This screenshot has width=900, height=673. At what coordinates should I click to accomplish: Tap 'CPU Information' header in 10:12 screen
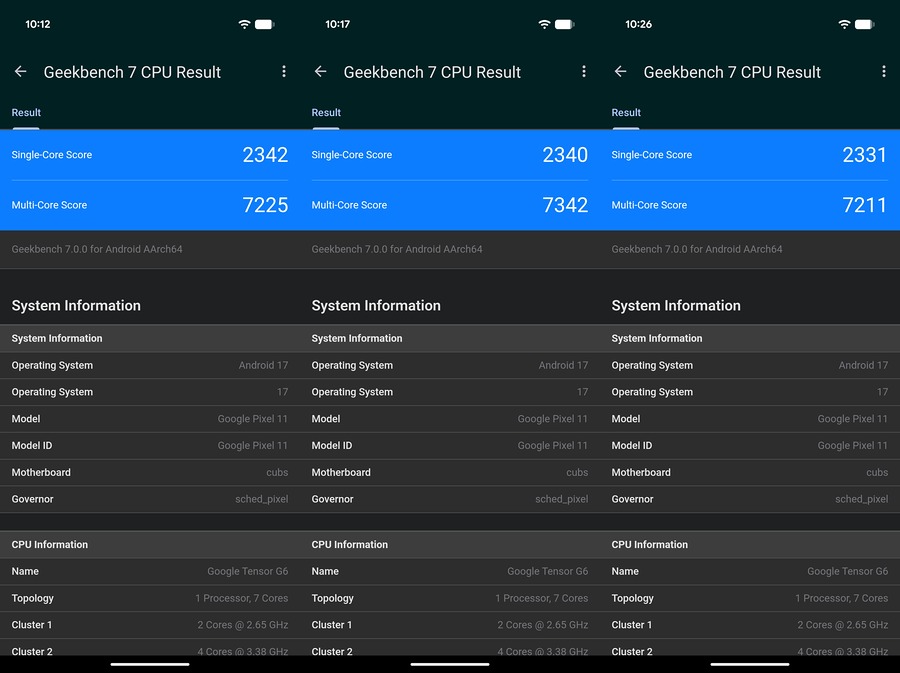coord(50,545)
